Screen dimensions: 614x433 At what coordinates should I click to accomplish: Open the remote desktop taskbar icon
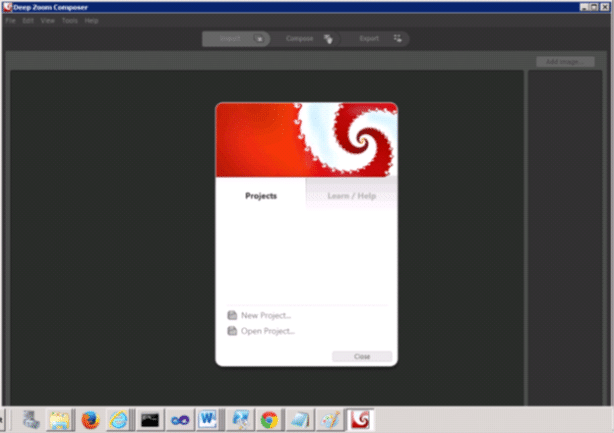tap(240, 420)
